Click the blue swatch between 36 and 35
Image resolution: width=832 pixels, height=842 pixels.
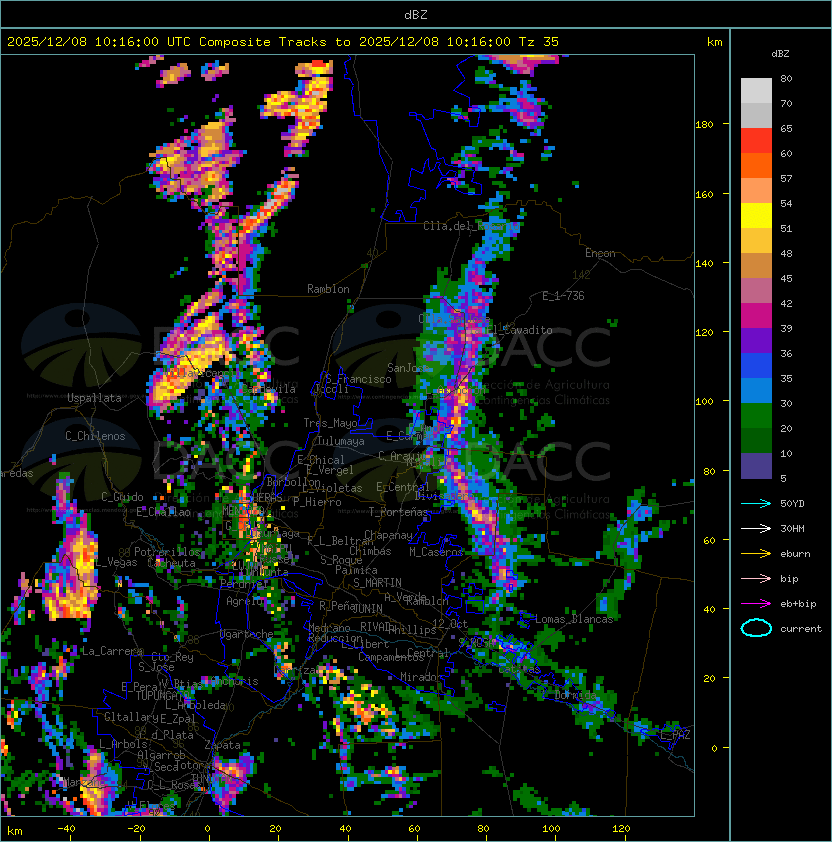[756, 365]
